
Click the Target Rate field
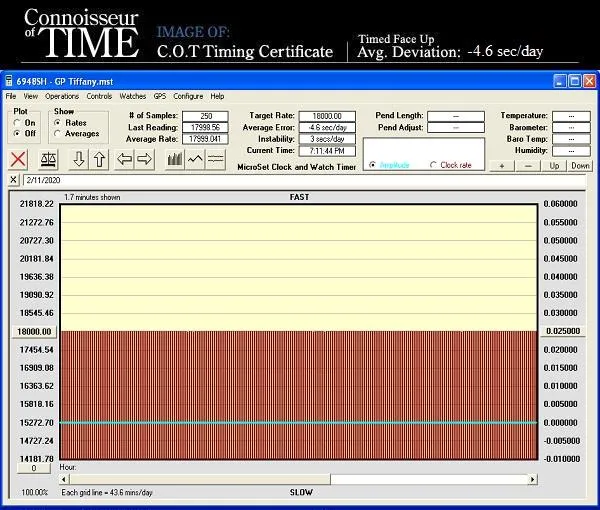(x=327, y=116)
